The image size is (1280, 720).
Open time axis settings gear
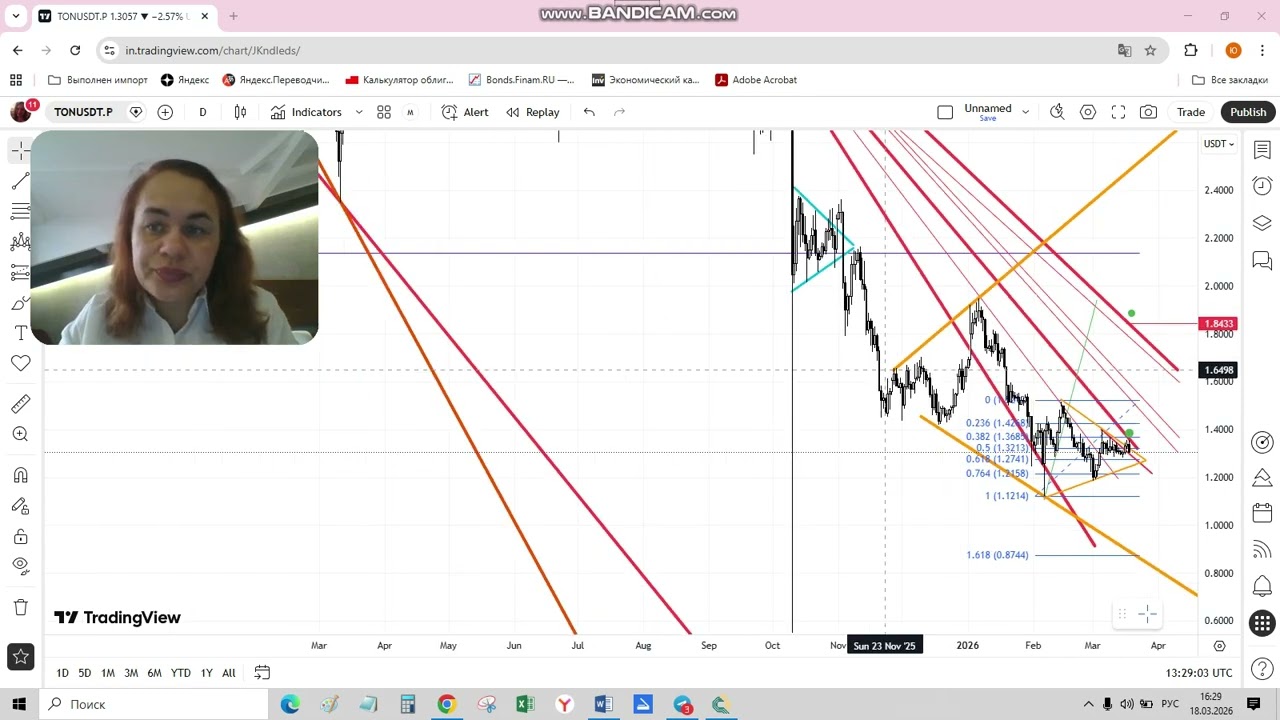click(1219, 646)
